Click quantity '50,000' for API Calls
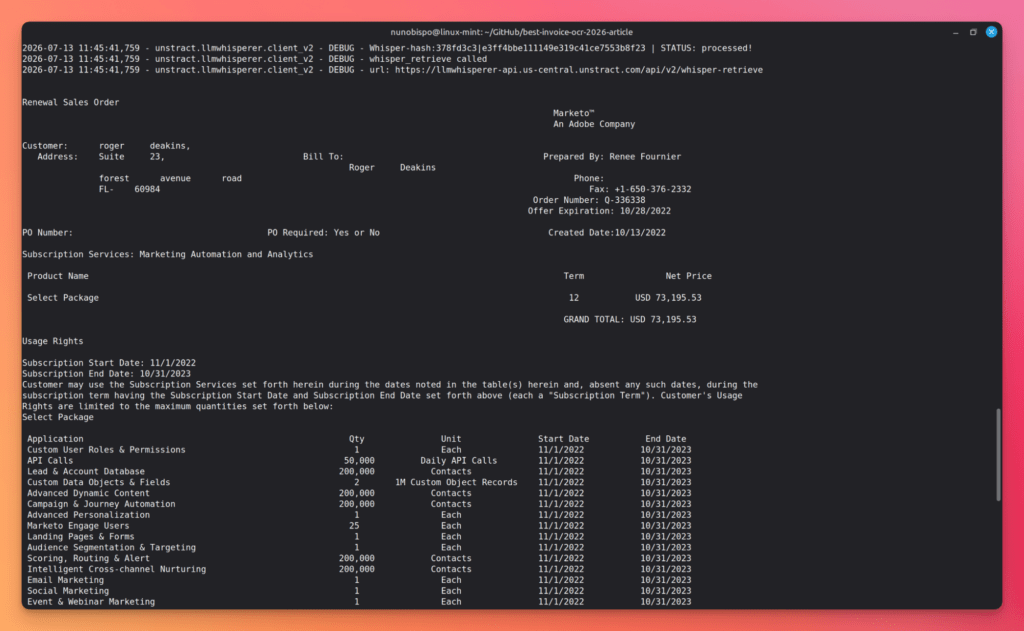1024x631 pixels. [x=359, y=461]
